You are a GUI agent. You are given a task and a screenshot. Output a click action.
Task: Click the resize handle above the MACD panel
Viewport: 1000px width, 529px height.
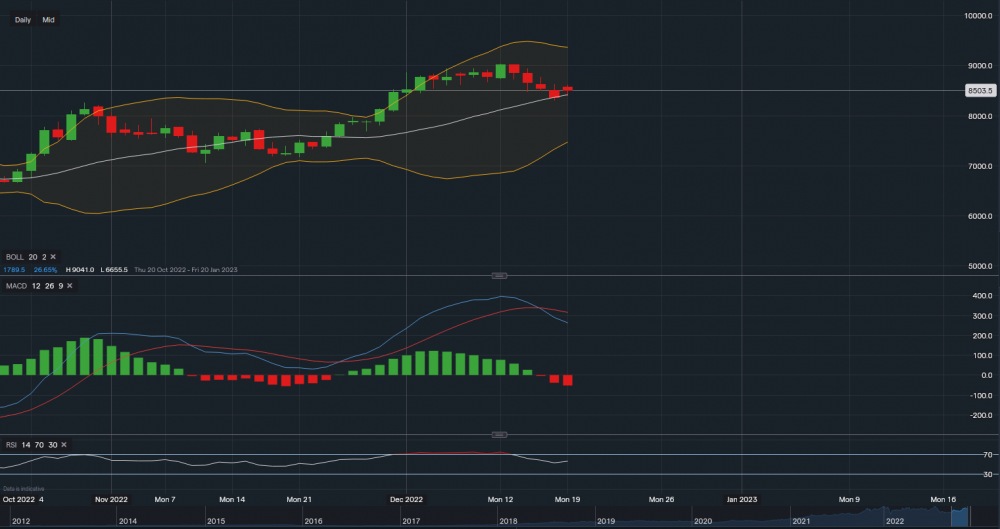click(500, 275)
